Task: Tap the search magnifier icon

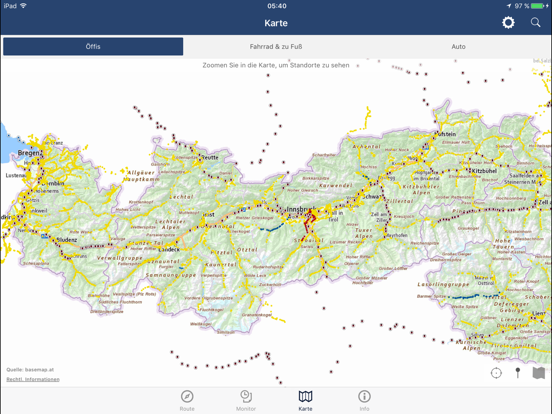Action: 535,23
